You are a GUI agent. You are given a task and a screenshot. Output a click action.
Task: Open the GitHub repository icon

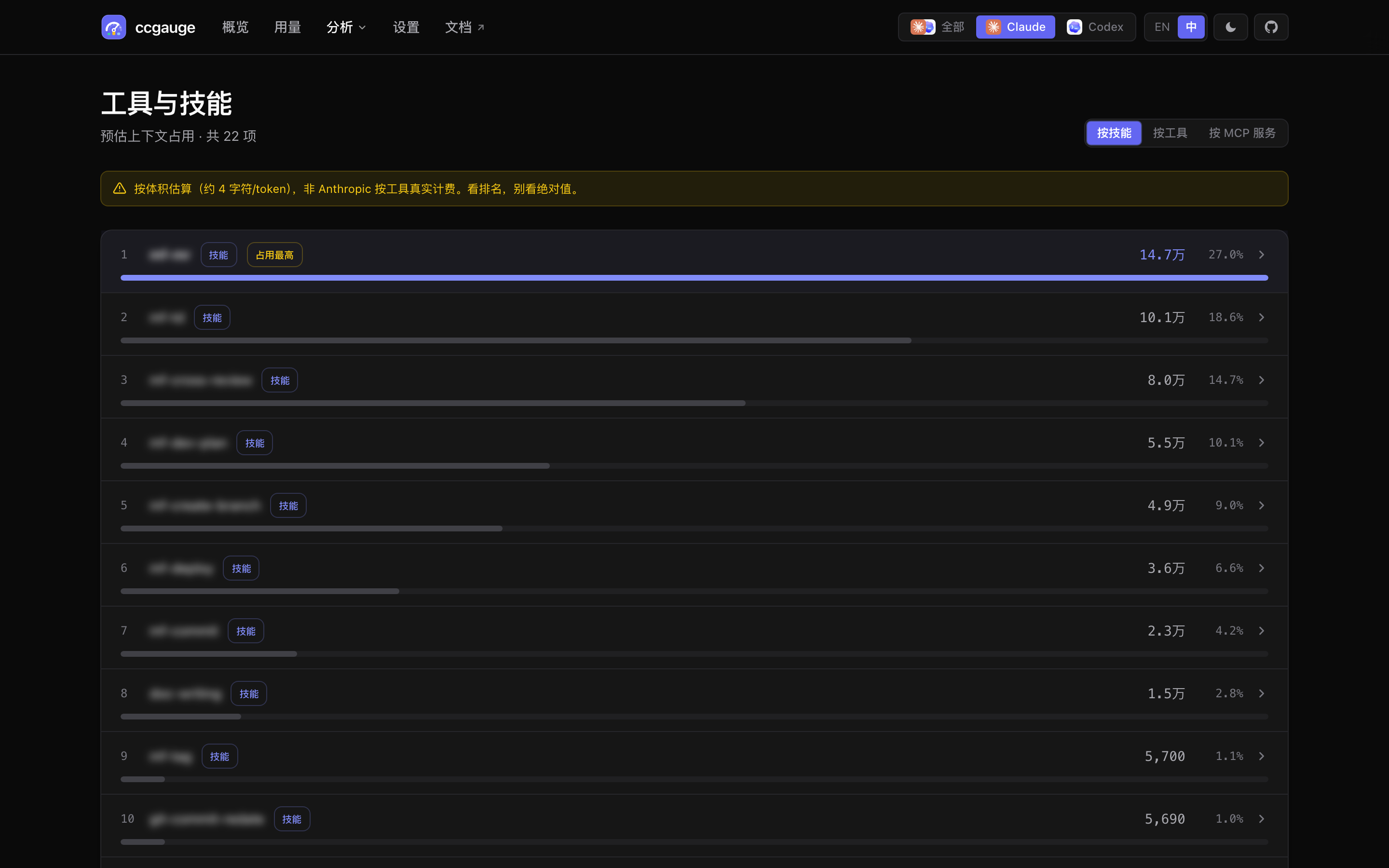[x=1271, y=27]
